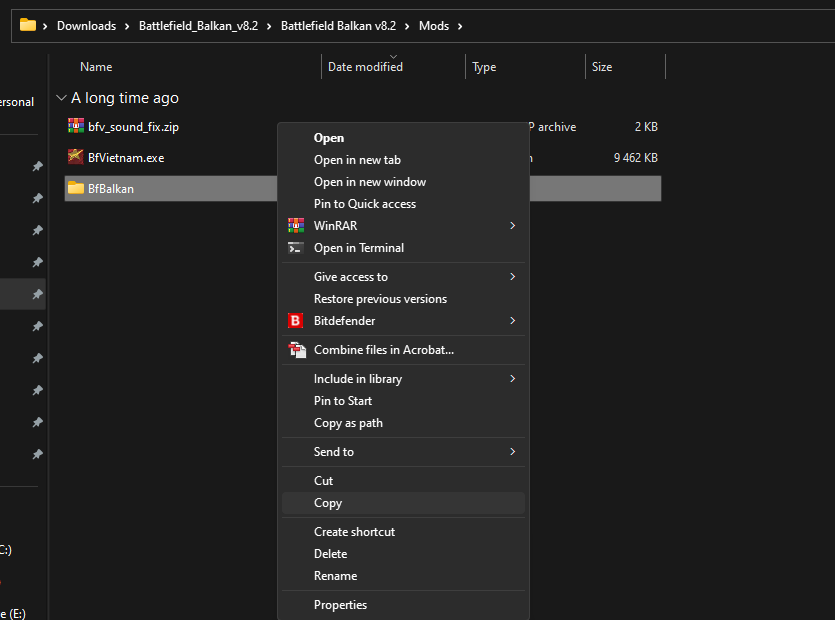Click the Open in Terminal icon
835x620 pixels.
(x=295, y=248)
